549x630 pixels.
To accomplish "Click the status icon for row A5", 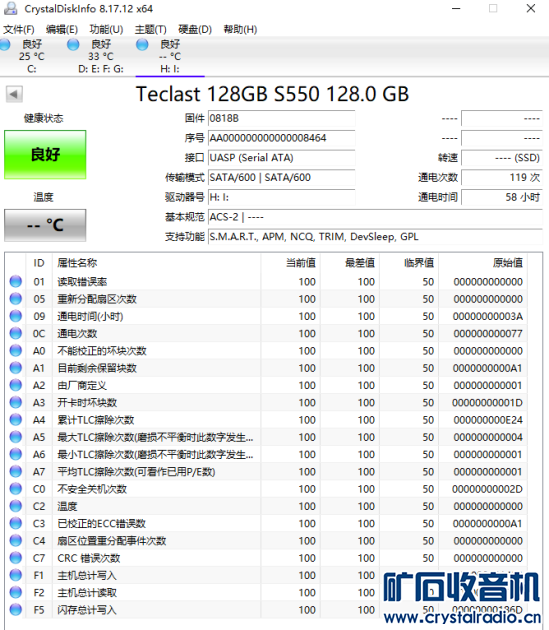I will pos(16,437).
